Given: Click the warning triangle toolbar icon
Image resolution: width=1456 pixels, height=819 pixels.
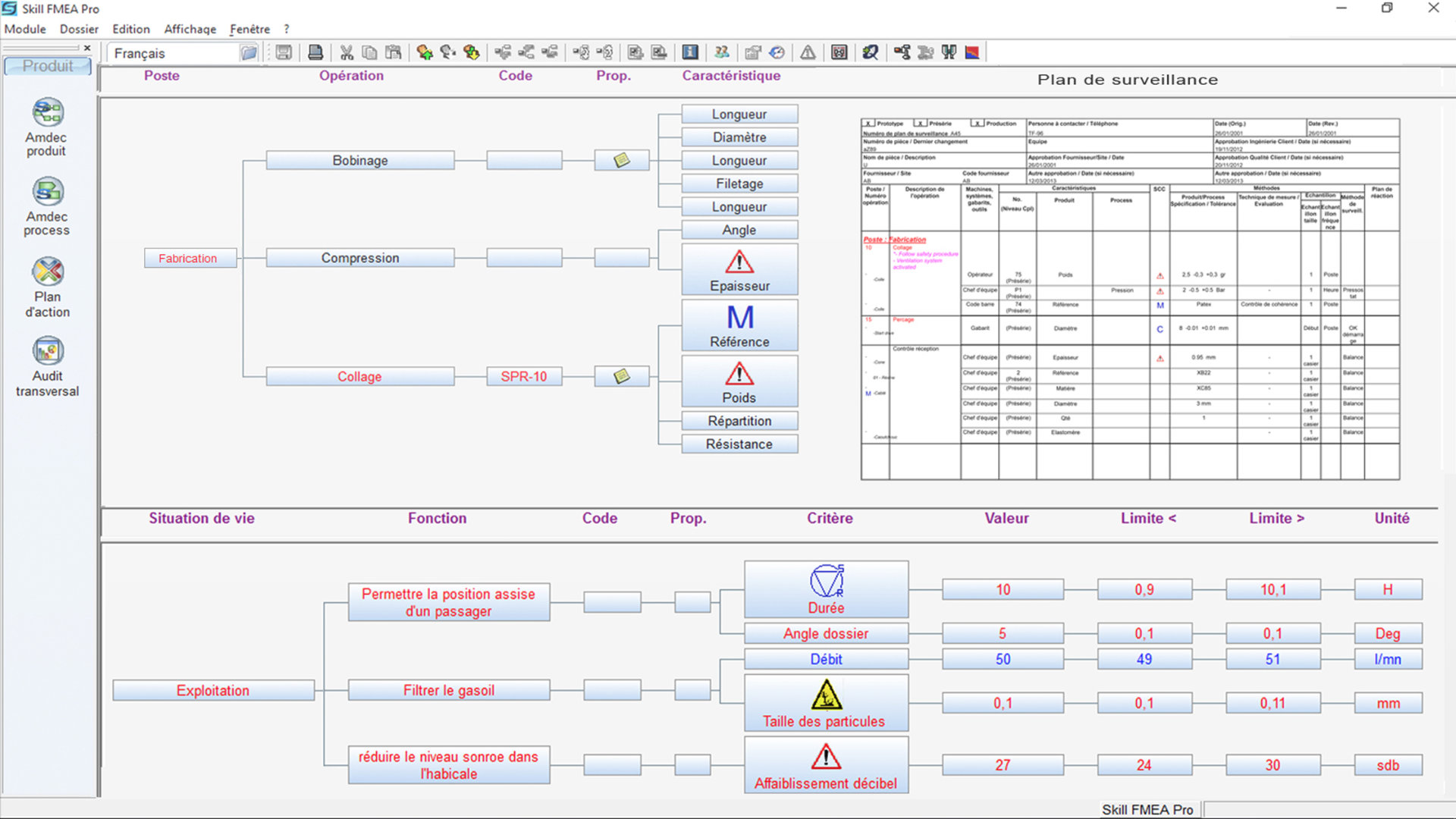Looking at the screenshot, I should pyautogui.click(x=808, y=52).
